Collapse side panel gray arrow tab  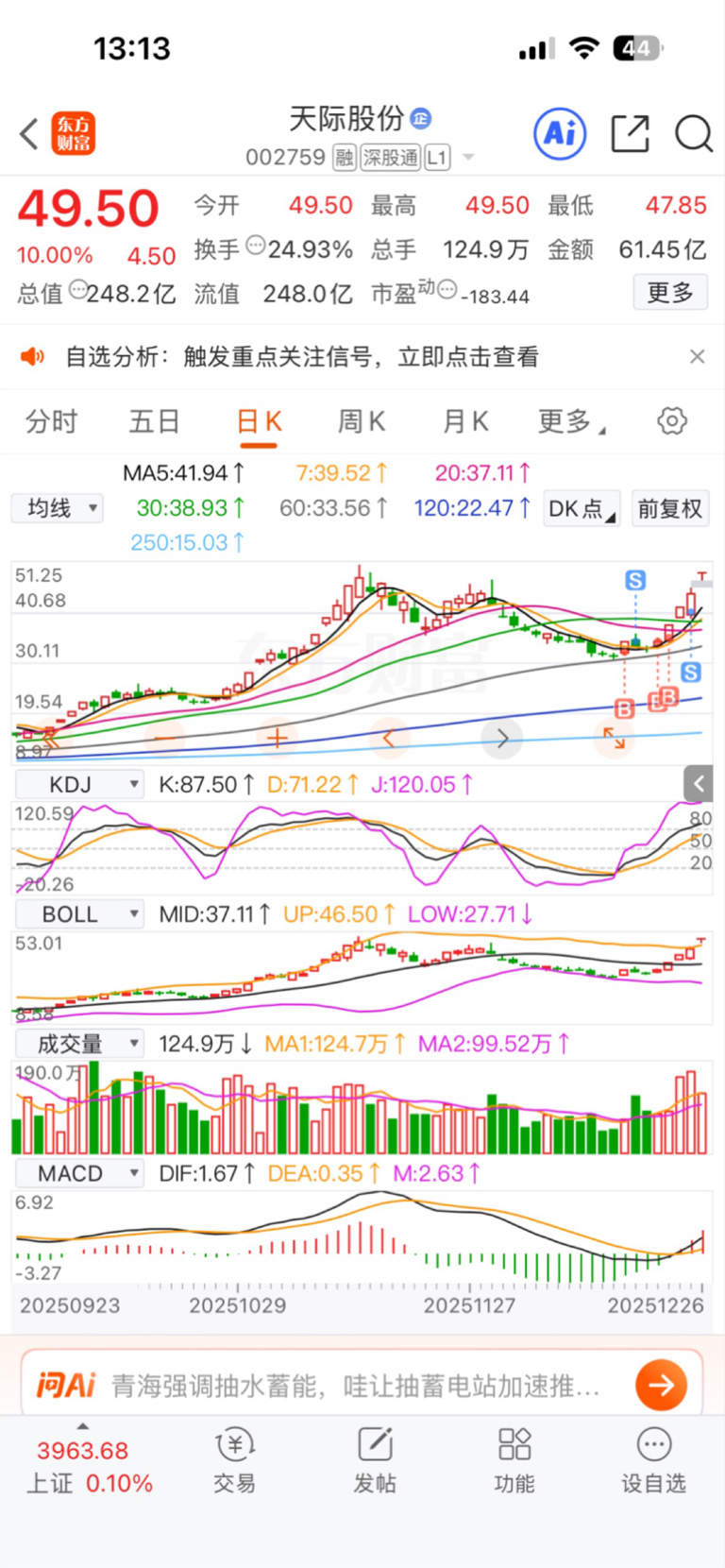coord(698,783)
